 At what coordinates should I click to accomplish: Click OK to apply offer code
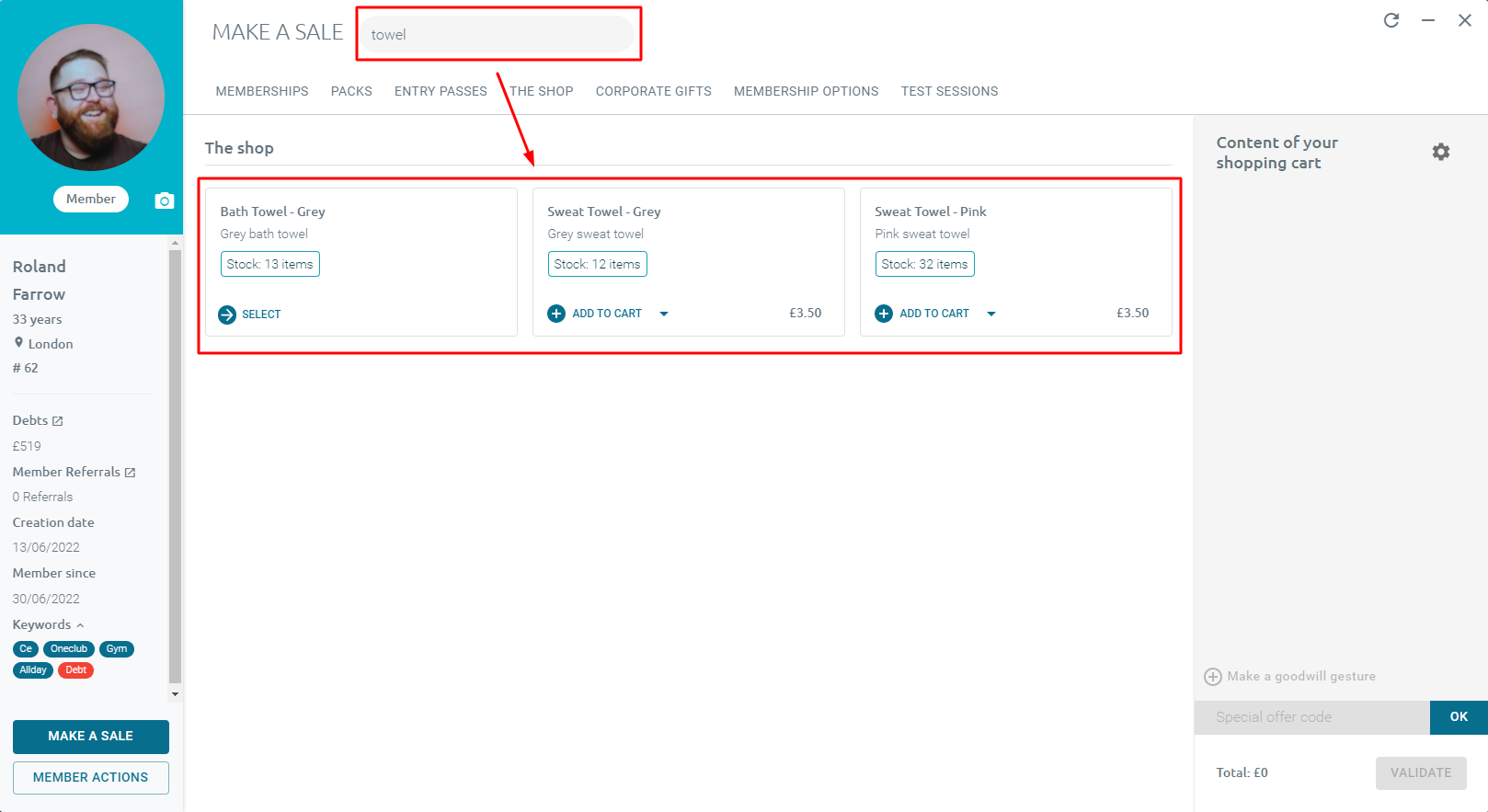(x=1459, y=717)
